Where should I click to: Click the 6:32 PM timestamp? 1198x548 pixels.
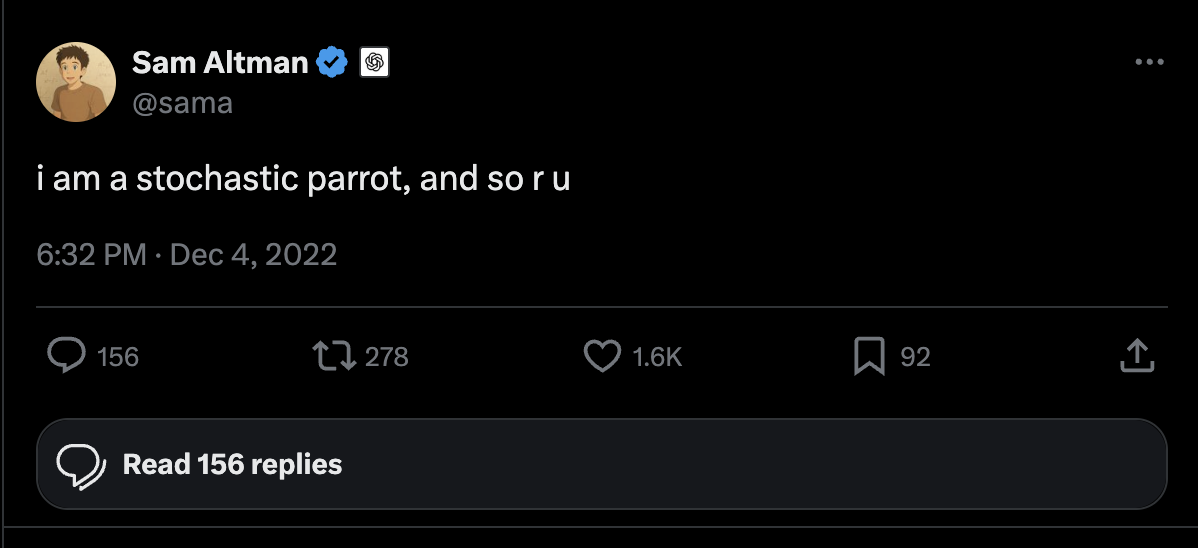[x=92, y=254]
